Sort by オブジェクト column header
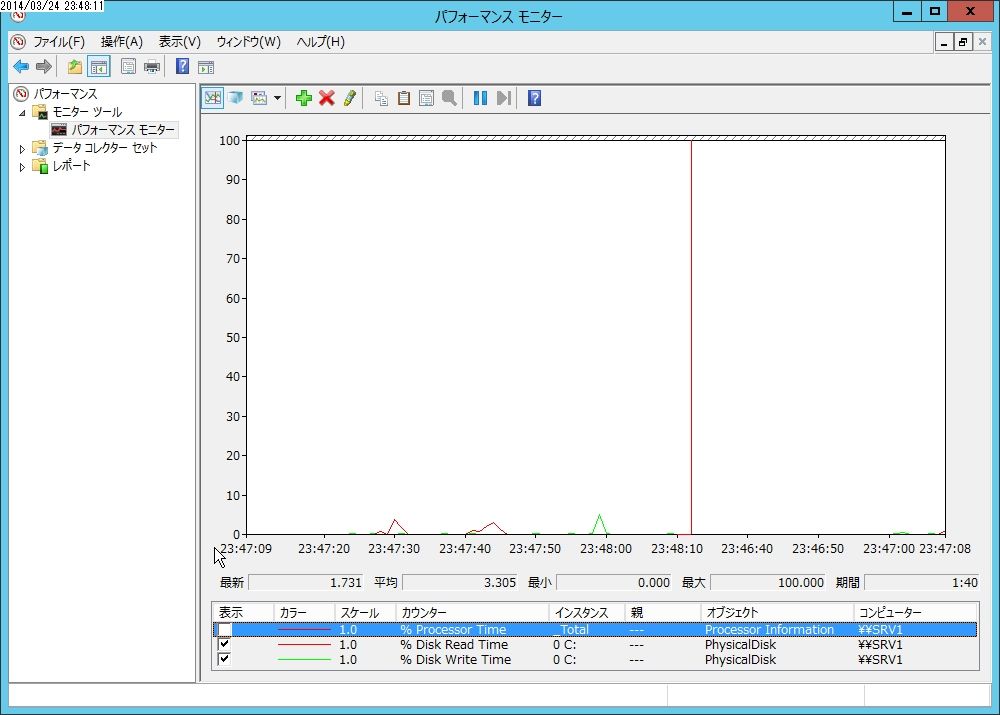This screenshot has width=1000, height=715. (777, 612)
